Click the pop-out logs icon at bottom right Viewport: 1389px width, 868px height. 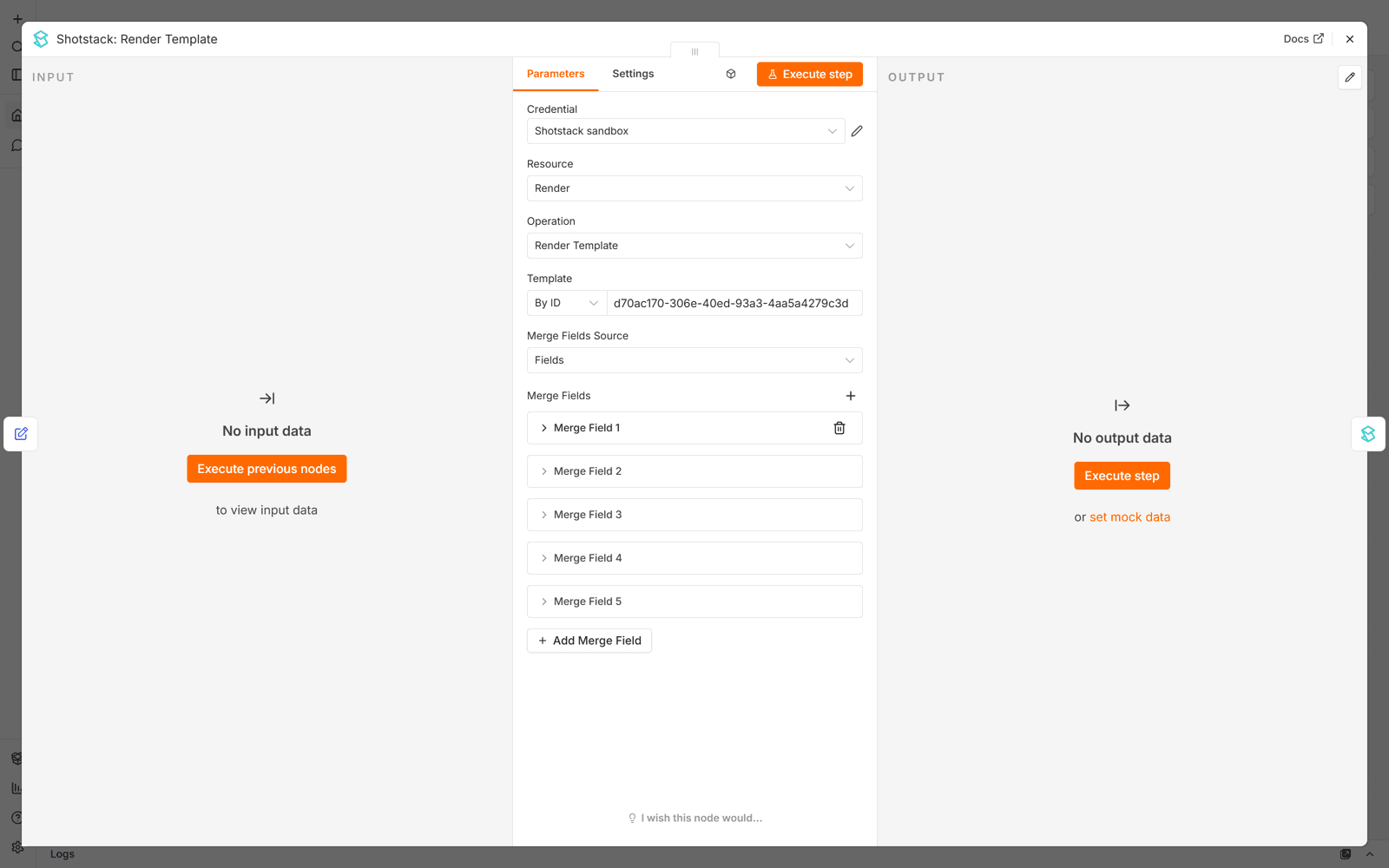[x=1346, y=854]
